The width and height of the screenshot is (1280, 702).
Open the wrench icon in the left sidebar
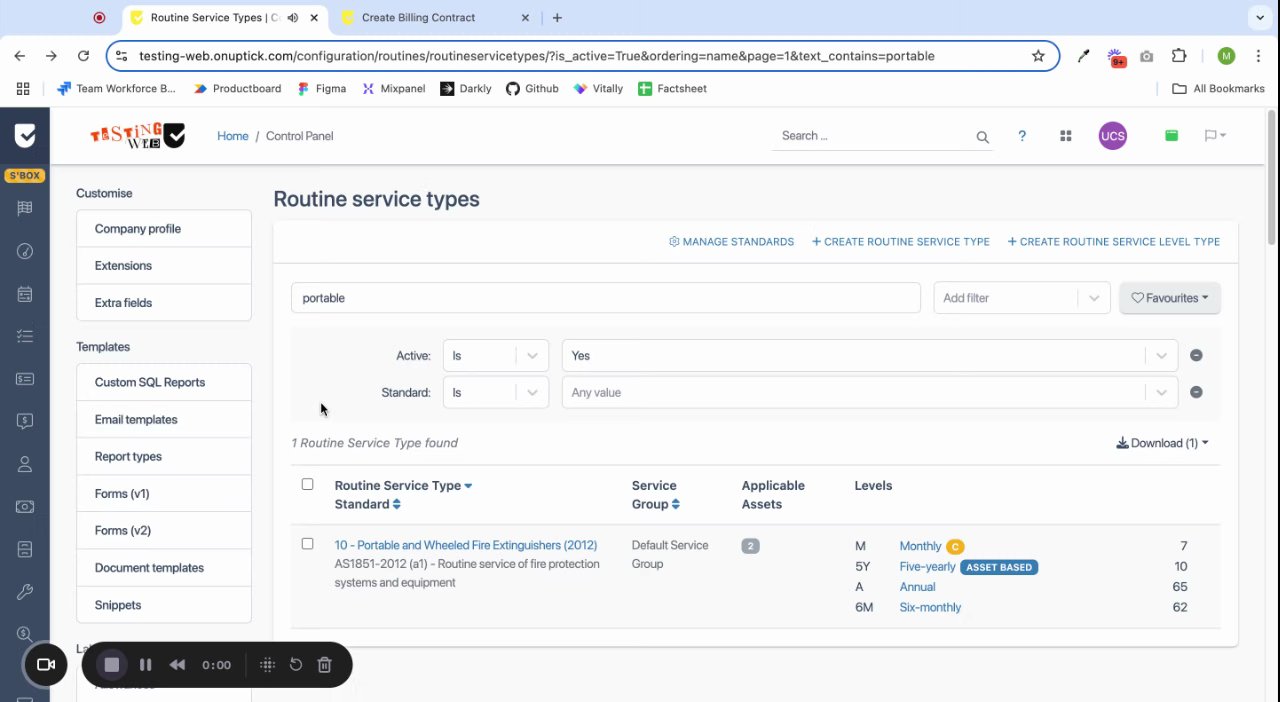25,592
